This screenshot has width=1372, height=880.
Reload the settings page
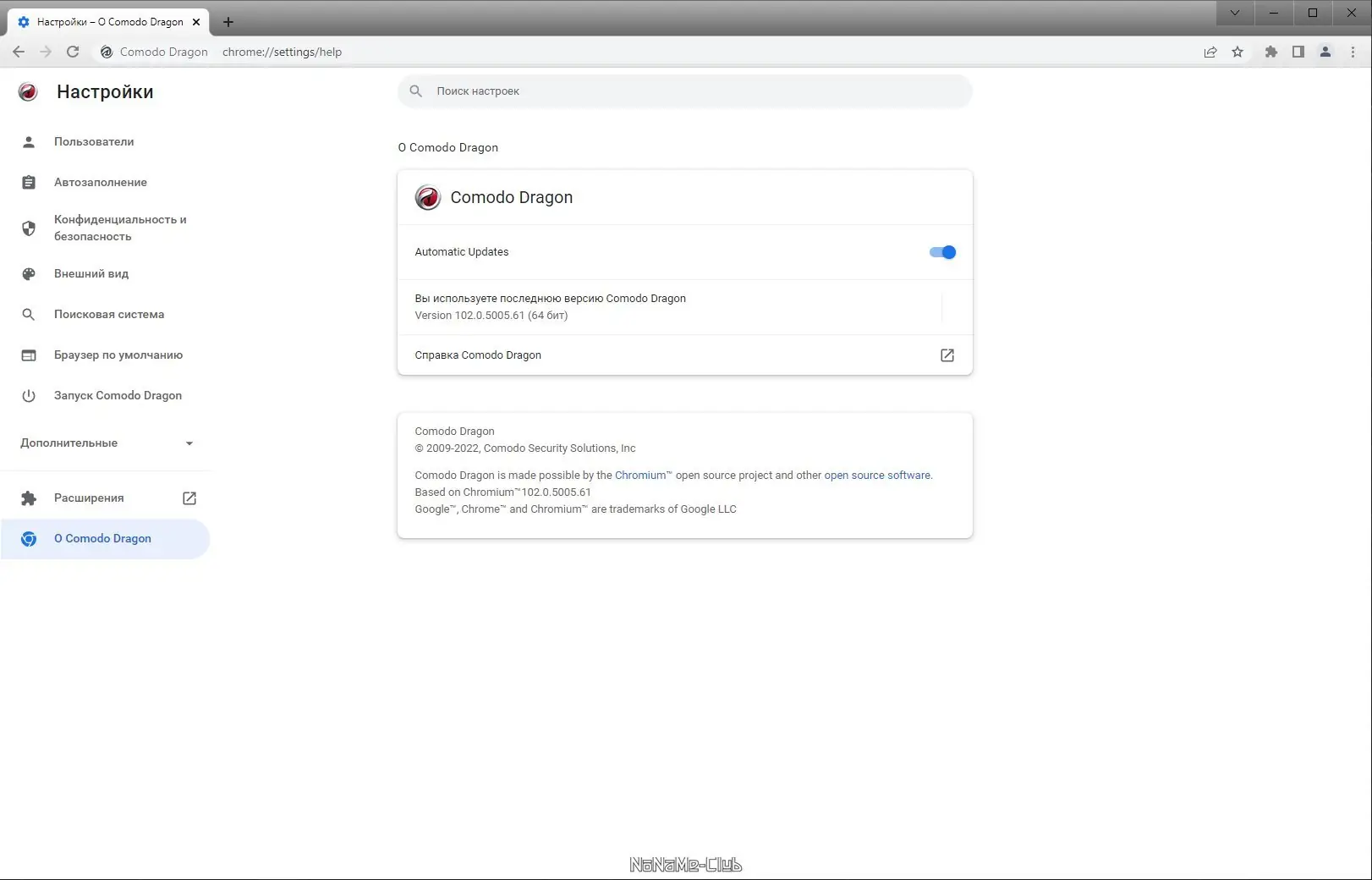73,52
